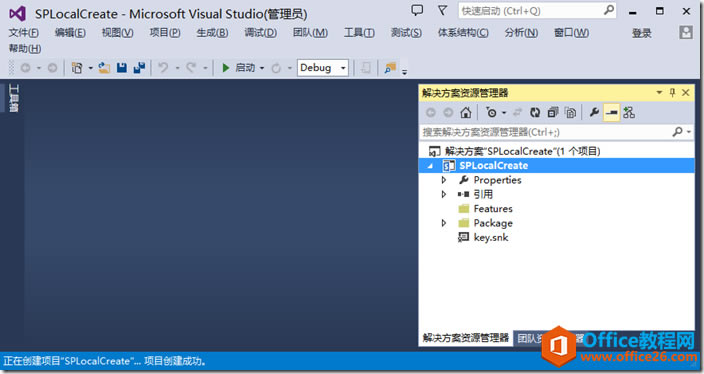Click the navigate forward toolbar icon
Viewport: 704px width, 374px height.
[x=53, y=68]
